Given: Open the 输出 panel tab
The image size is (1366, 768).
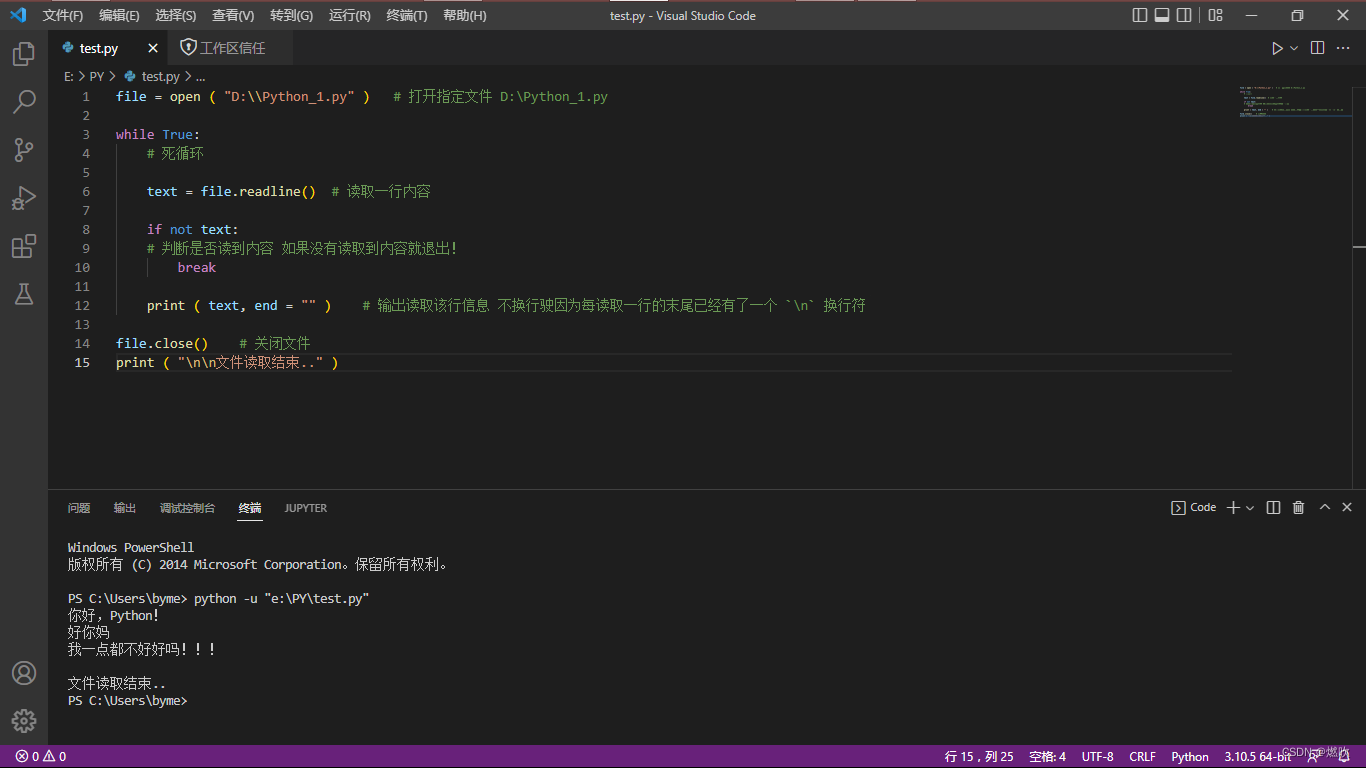Looking at the screenshot, I should click(125, 508).
